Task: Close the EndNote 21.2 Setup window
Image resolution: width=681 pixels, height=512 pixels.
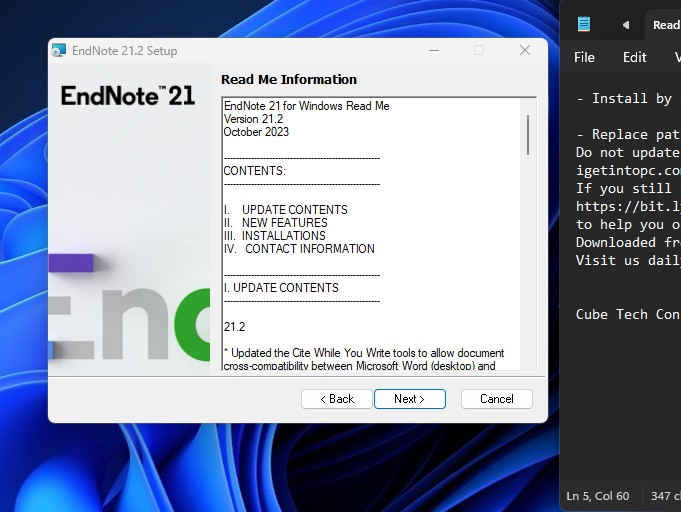Action: pyautogui.click(x=525, y=50)
